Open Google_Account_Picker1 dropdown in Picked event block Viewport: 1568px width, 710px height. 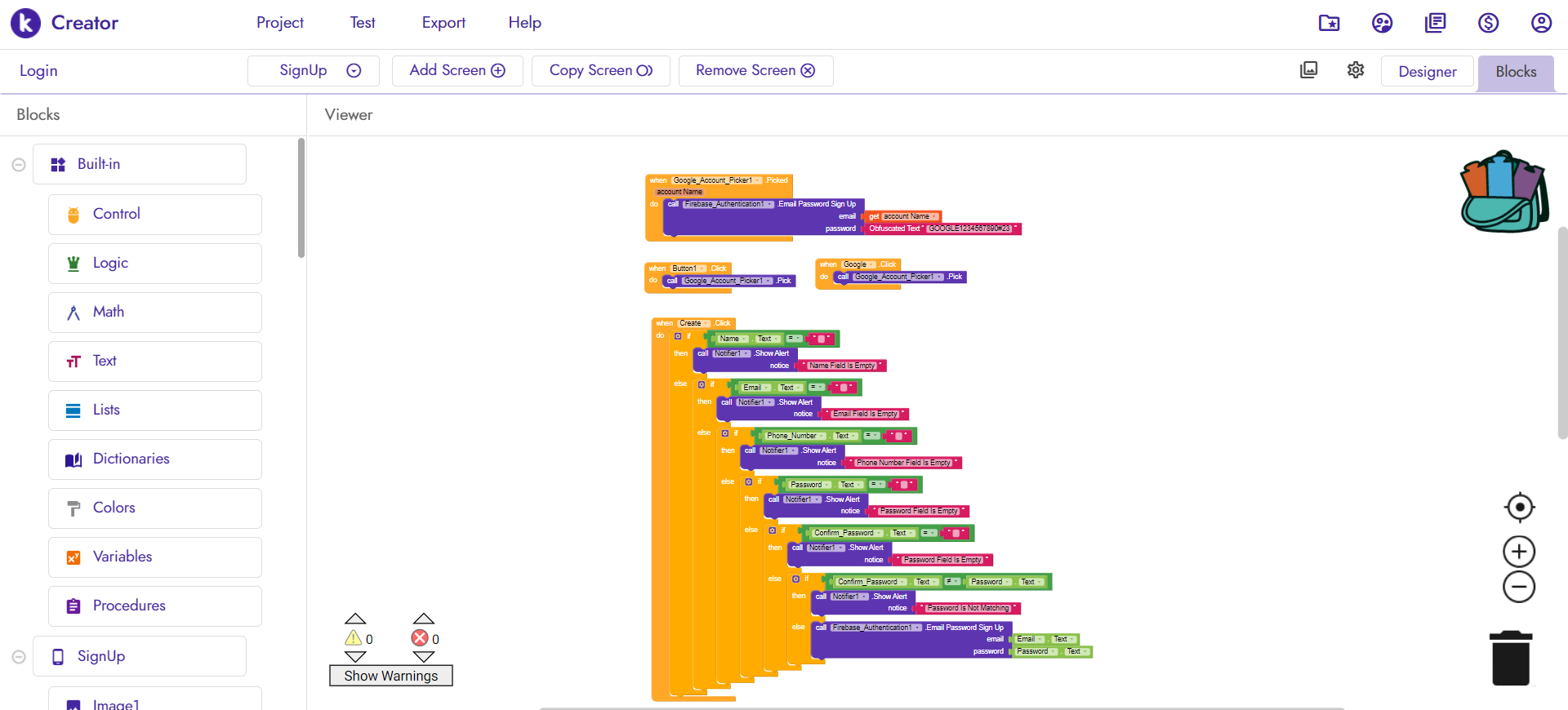pos(717,180)
